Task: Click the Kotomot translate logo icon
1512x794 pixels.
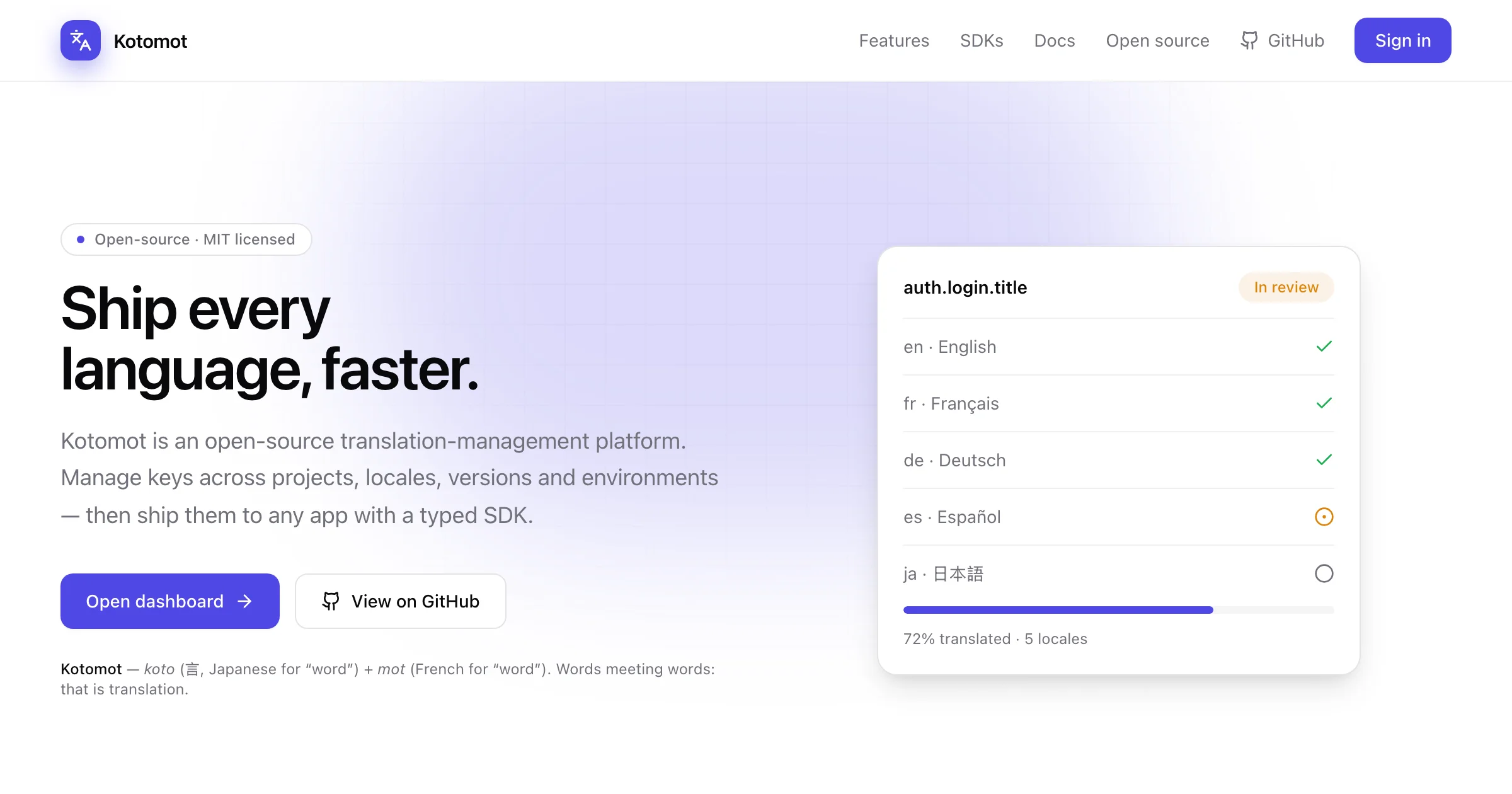Action: coord(81,40)
